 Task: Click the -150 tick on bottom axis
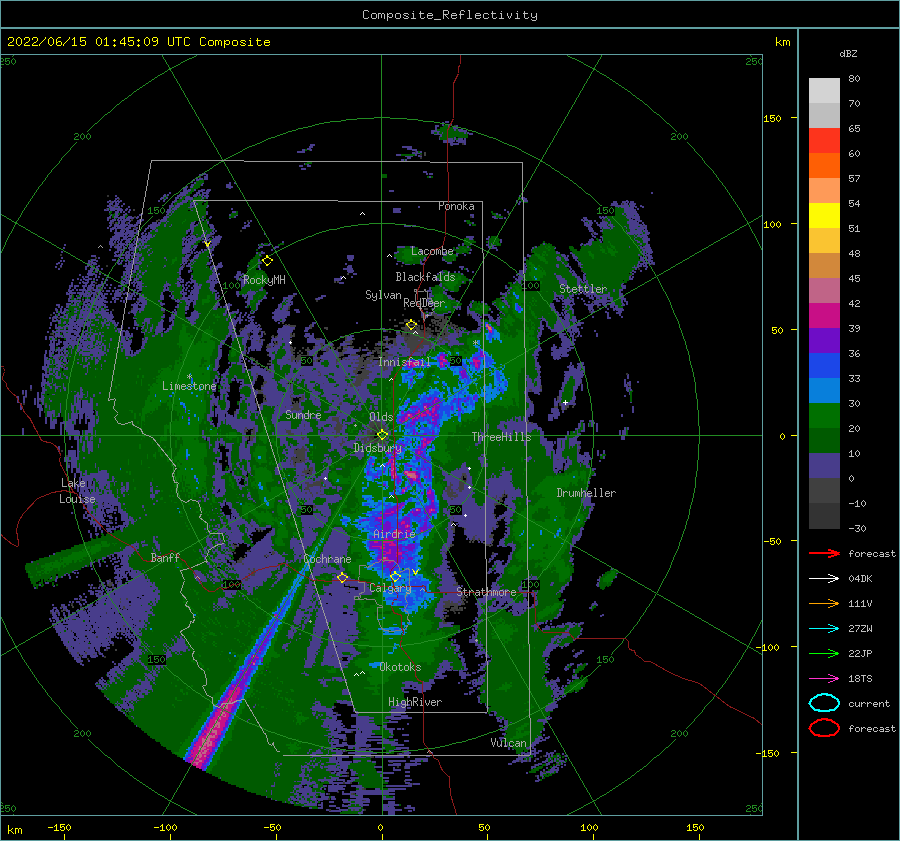(59, 828)
